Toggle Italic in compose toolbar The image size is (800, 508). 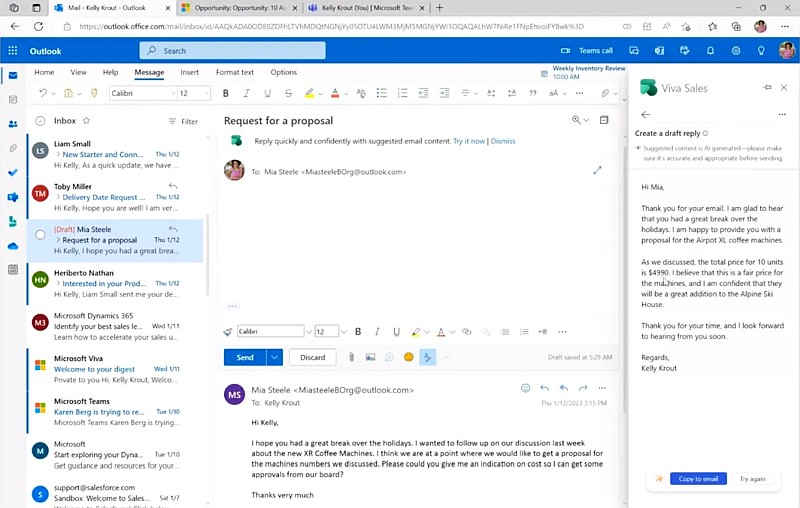pyautogui.click(x=377, y=332)
